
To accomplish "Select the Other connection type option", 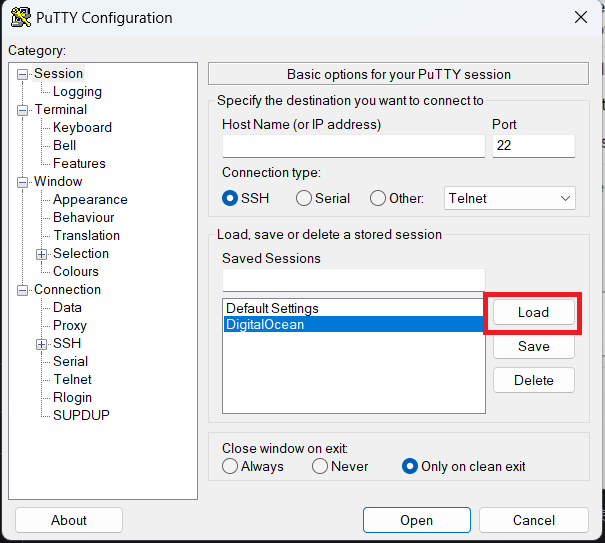I will tap(378, 198).
